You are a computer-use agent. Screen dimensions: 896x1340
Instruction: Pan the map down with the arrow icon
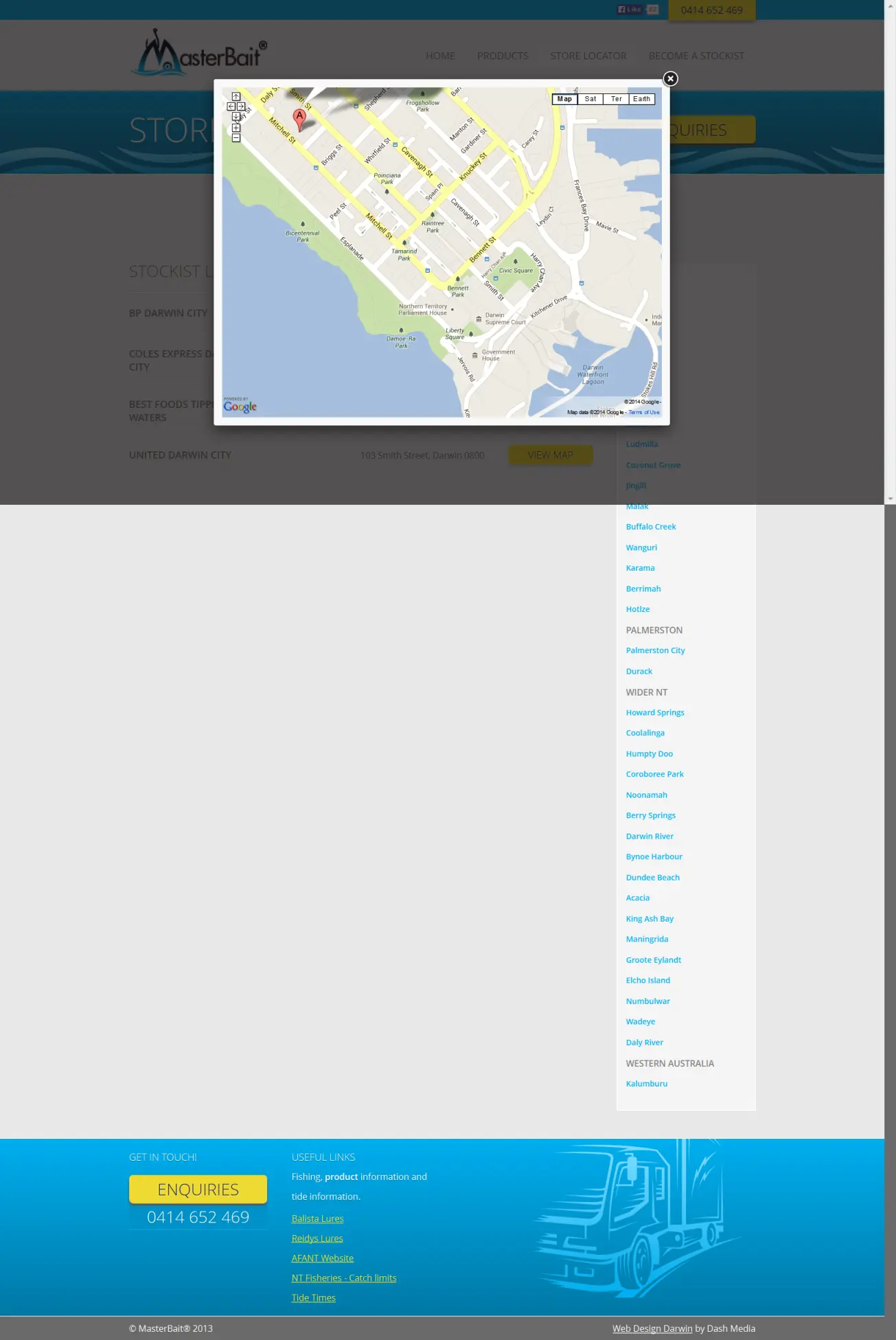236,117
